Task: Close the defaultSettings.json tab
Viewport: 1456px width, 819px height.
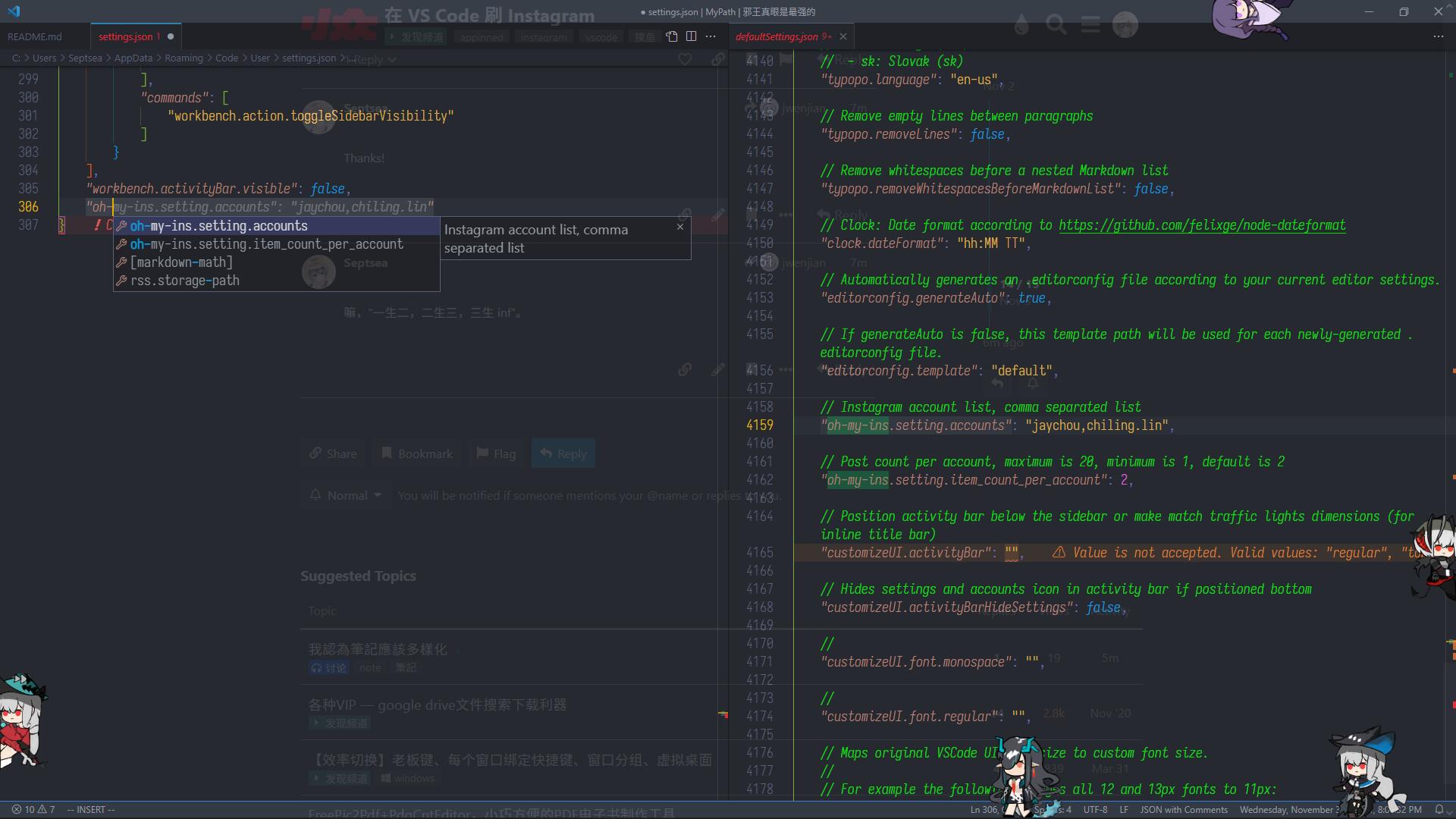Action: (843, 36)
